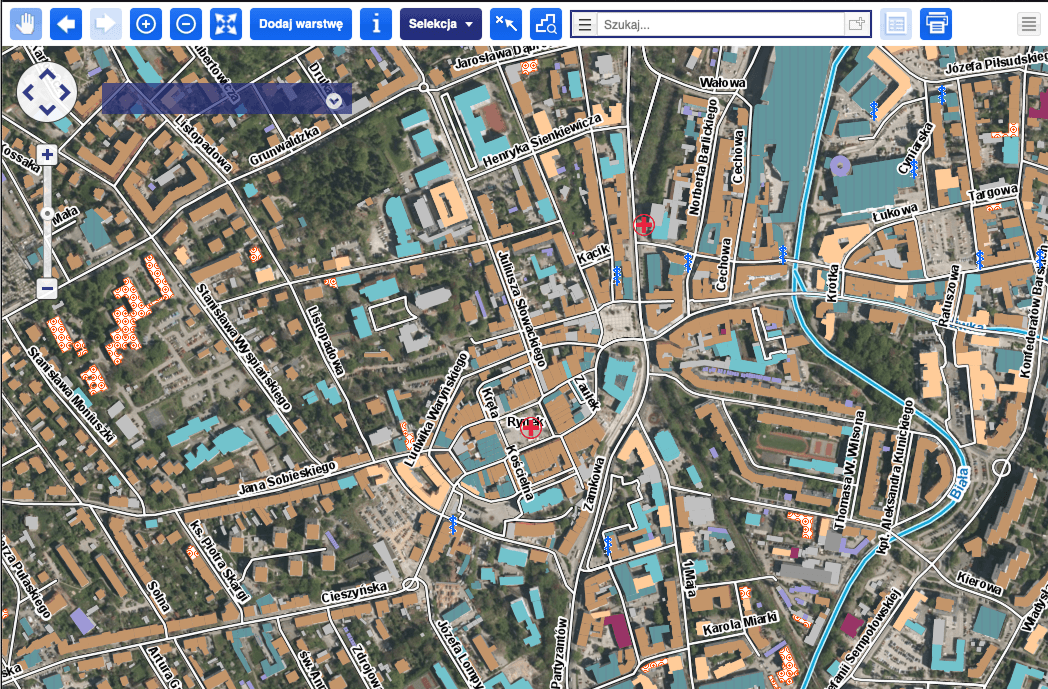Open the search-by-shape tool
Image resolution: width=1048 pixels, height=689 pixels.
pos(546,24)
